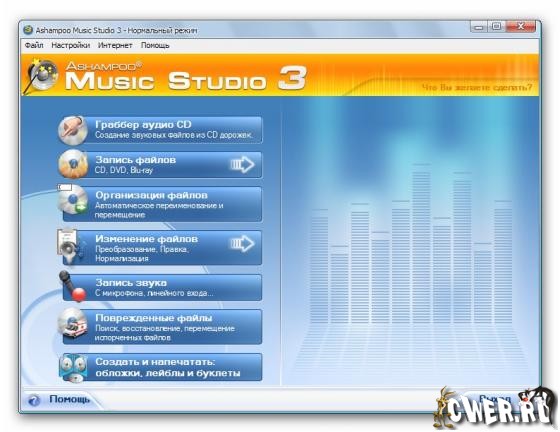Click the microphone icon for Запись звука
The width and height of the screenshot is (560, 432).
pyautogui.click(x=72, y=286)
